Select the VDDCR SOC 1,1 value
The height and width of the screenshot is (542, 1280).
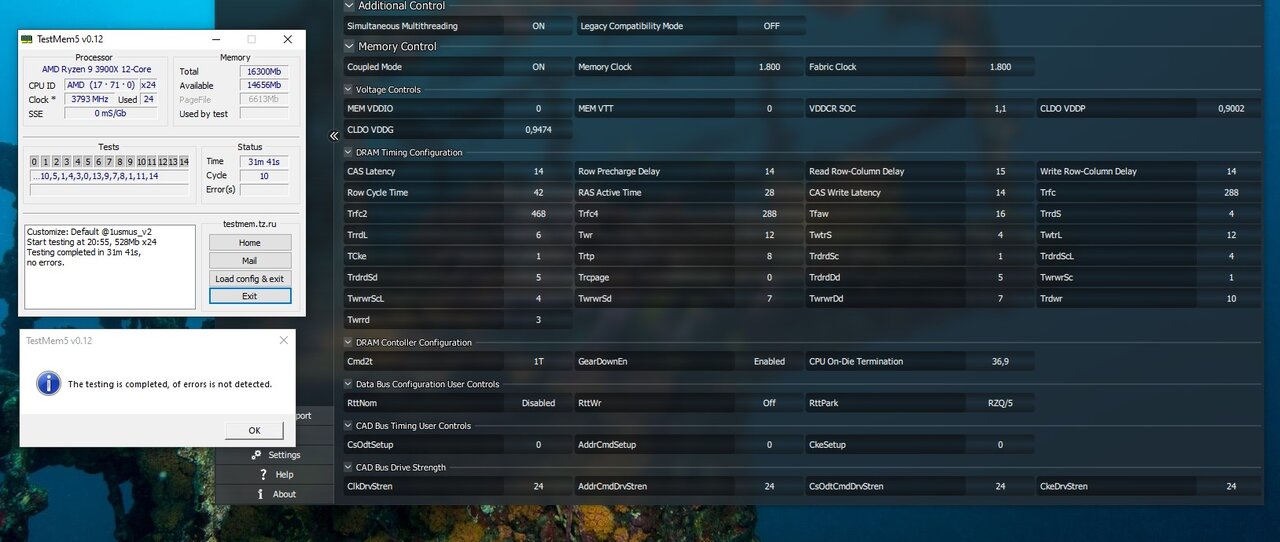pyautogui.click(x=1000, y=108)
